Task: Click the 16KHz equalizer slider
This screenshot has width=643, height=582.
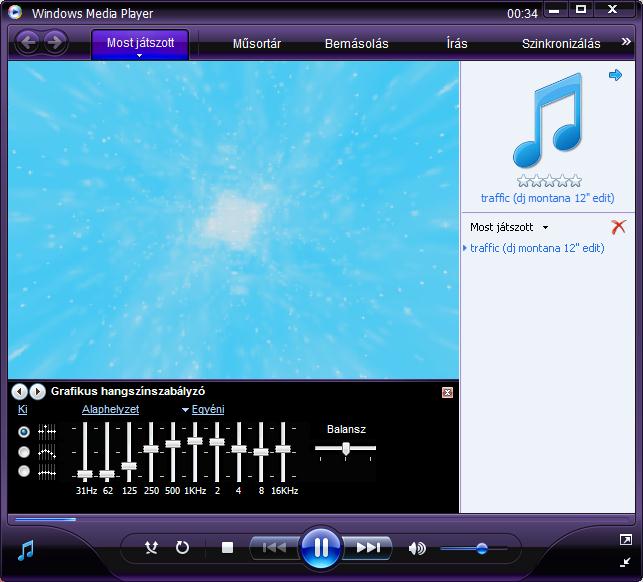Action: coord(283,449)
